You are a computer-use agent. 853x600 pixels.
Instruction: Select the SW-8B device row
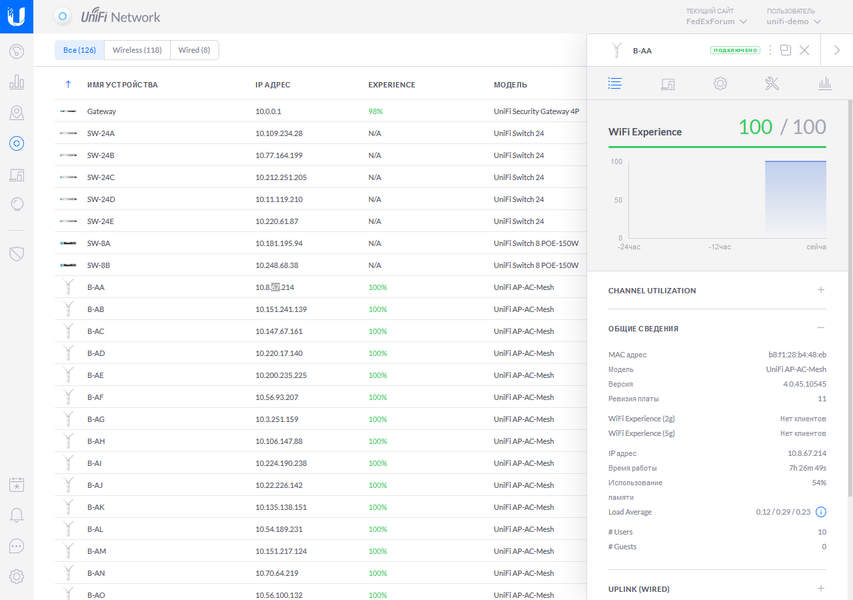(x=320, y=265)
